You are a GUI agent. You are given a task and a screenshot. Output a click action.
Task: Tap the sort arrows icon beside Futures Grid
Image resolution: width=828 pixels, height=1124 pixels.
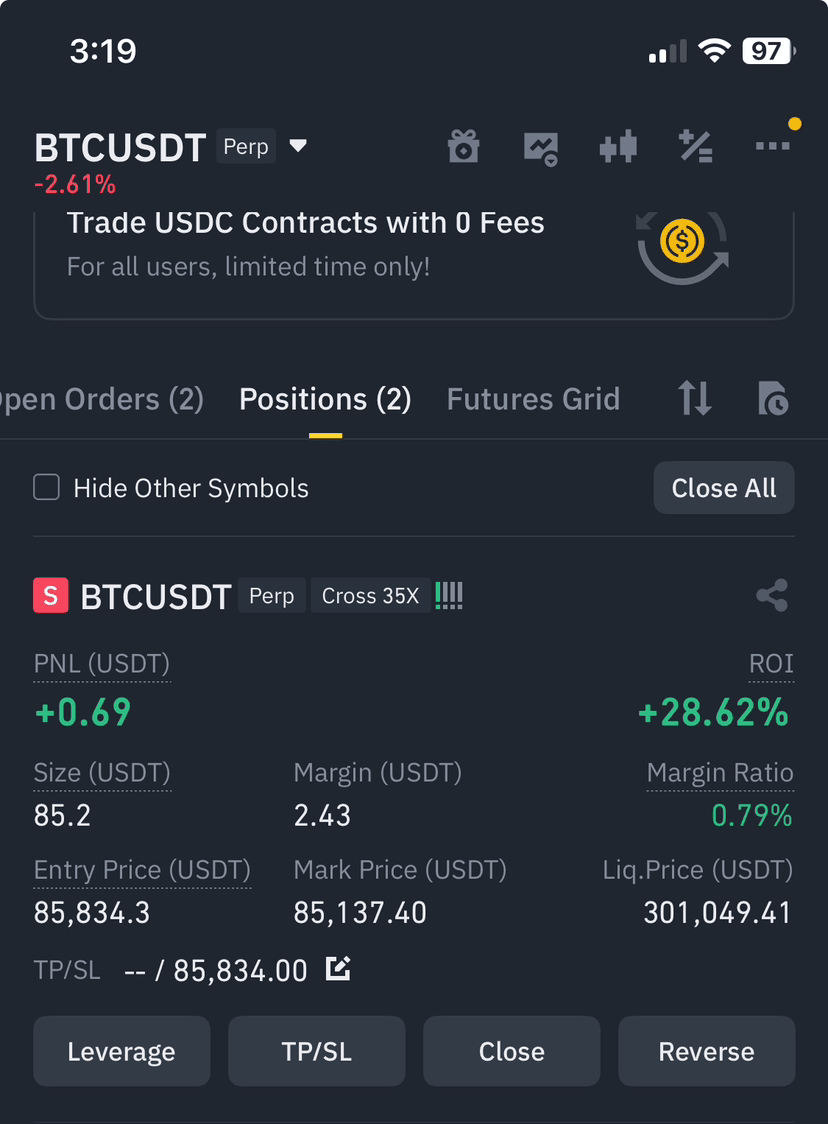click(695, 399)
